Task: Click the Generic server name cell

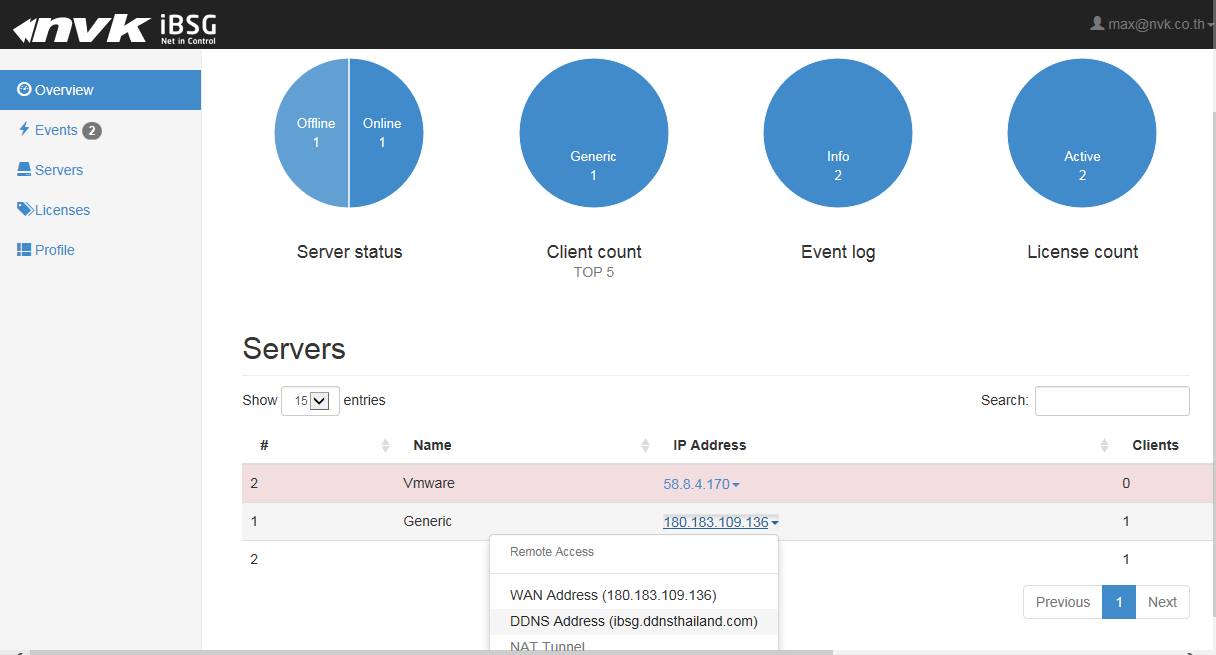Action: (x=427, y=521)
